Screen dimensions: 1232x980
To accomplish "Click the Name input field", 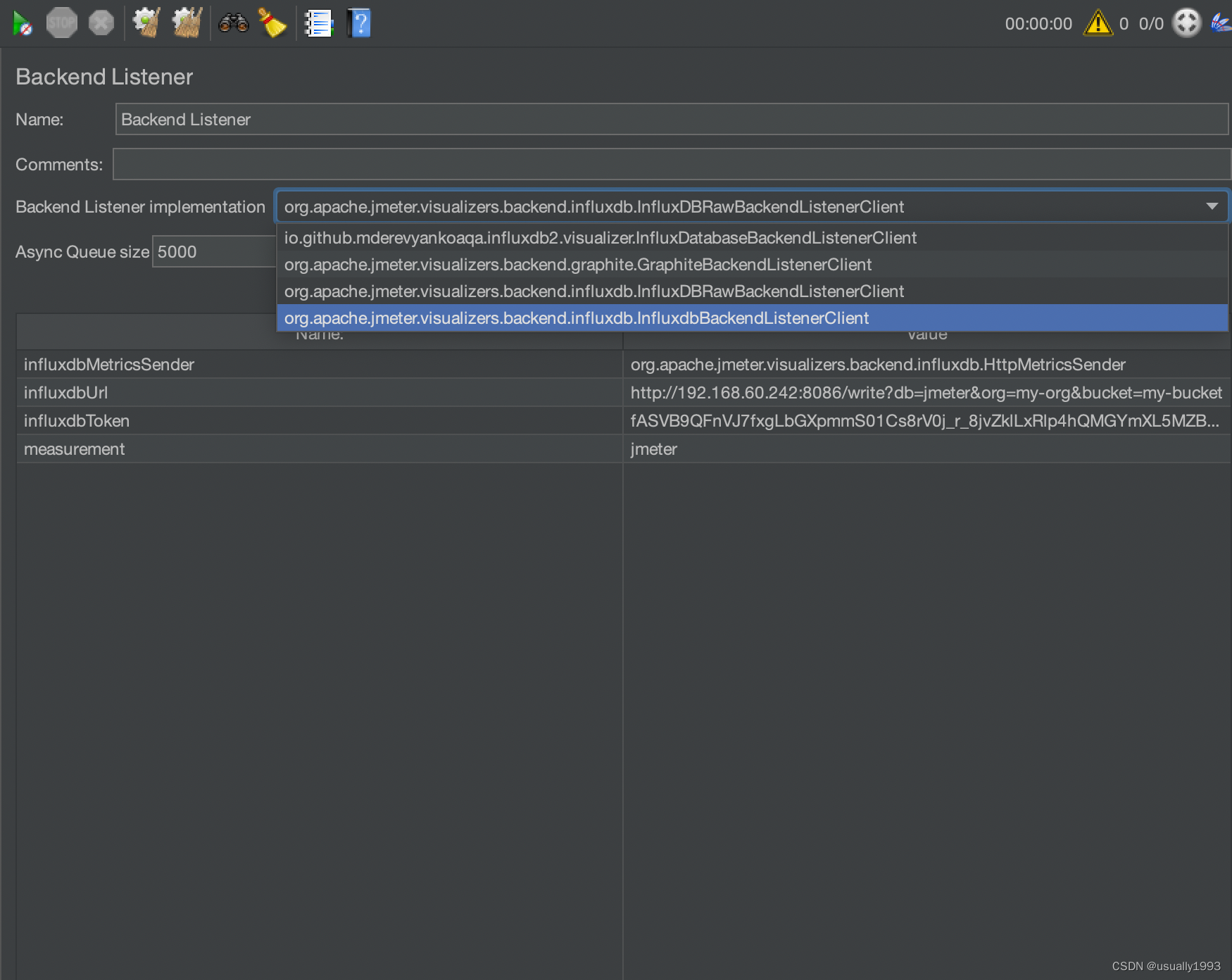I will click(672, 119).
